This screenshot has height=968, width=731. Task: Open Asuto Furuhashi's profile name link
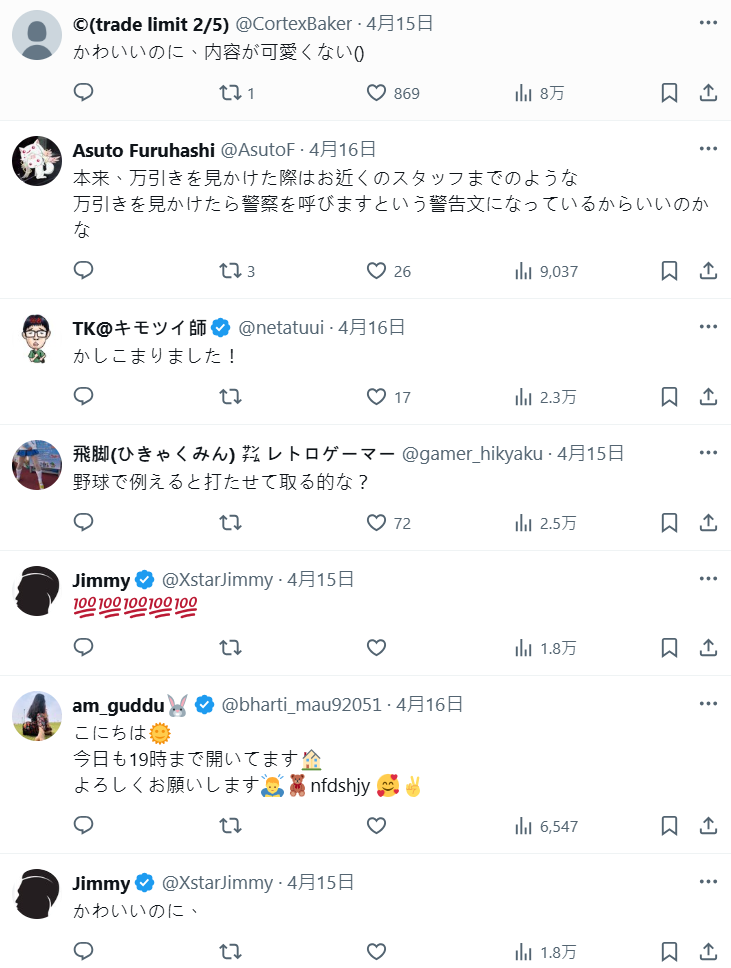(143, 150)
